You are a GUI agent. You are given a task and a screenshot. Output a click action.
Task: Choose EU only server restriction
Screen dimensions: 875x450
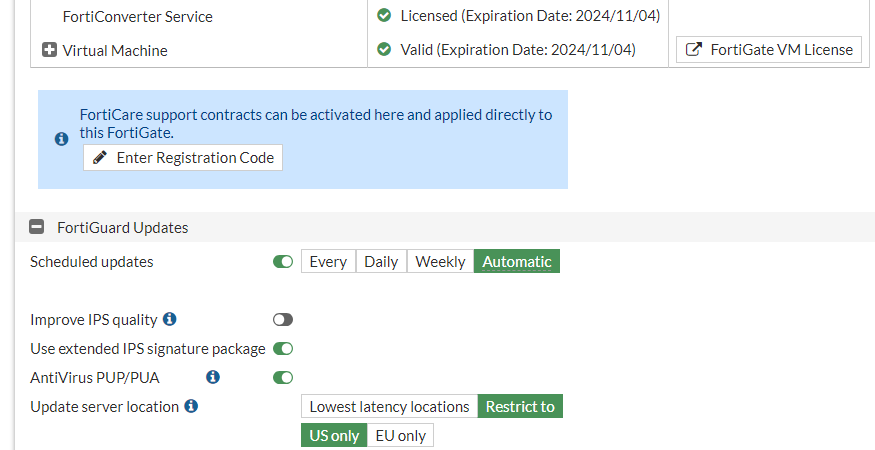400,436
